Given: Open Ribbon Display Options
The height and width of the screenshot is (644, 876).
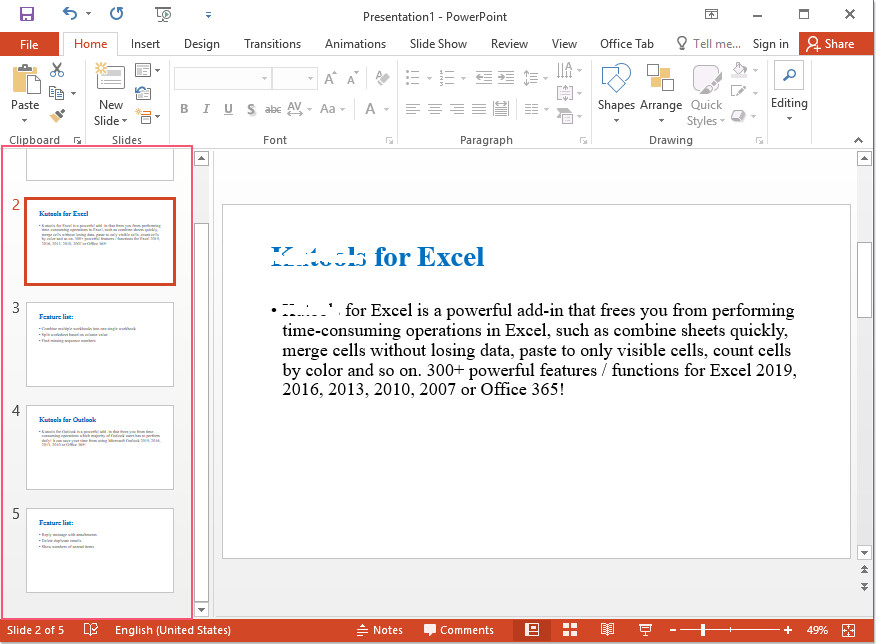Looking at the screenshot, I should (711, 15).
